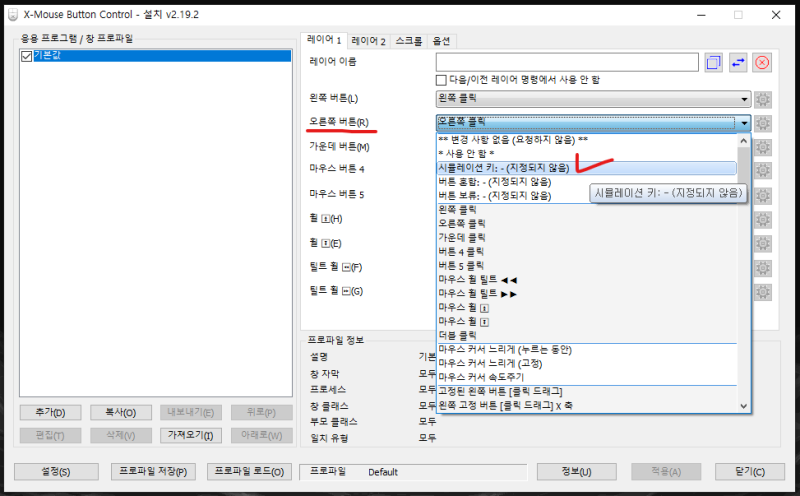Viewport: 800px width, 496px height.
Task: Enable 다음/이전 레이어 명령에서 사용 안 함 checkbox
Action: (x=441, y=80)
